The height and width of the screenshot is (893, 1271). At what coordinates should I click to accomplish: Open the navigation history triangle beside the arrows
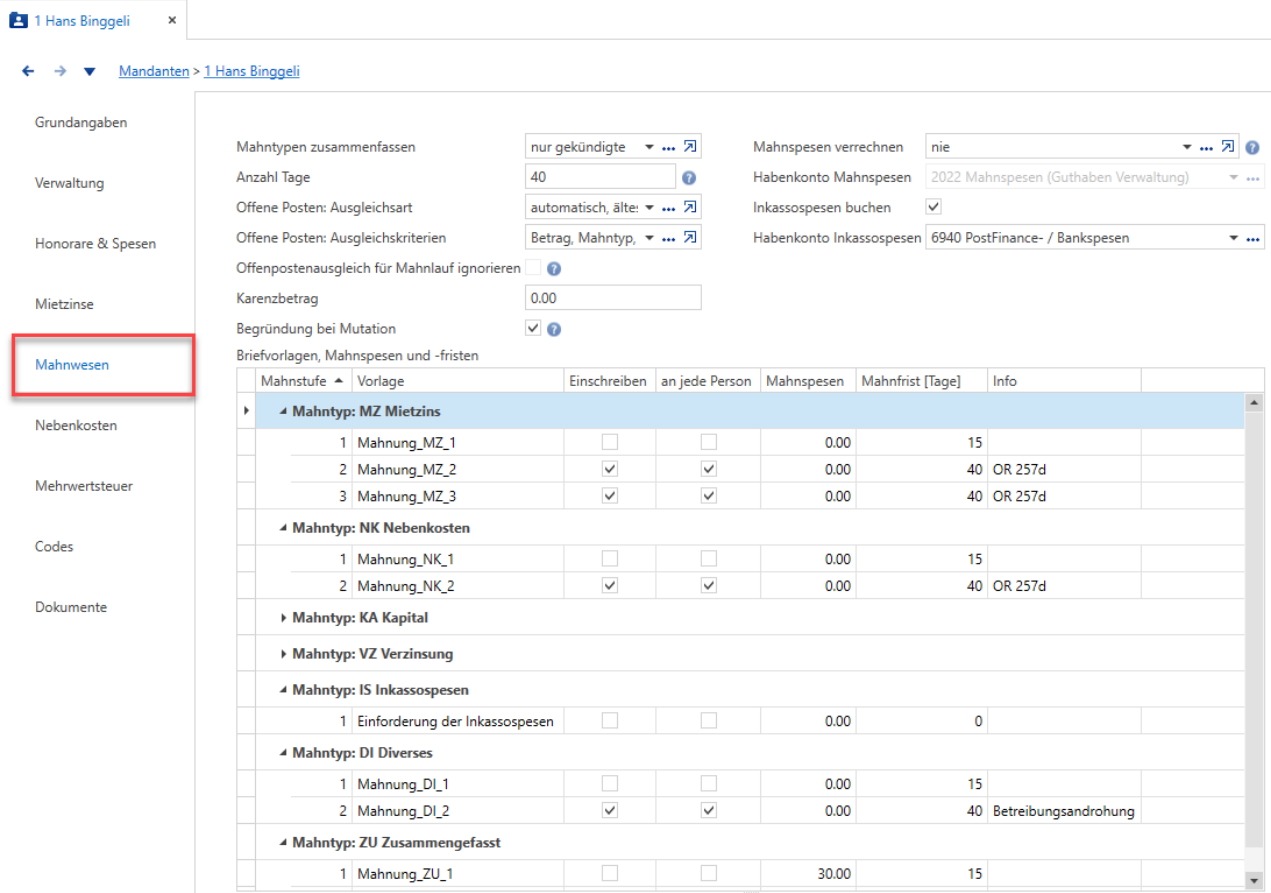(90, 72)
